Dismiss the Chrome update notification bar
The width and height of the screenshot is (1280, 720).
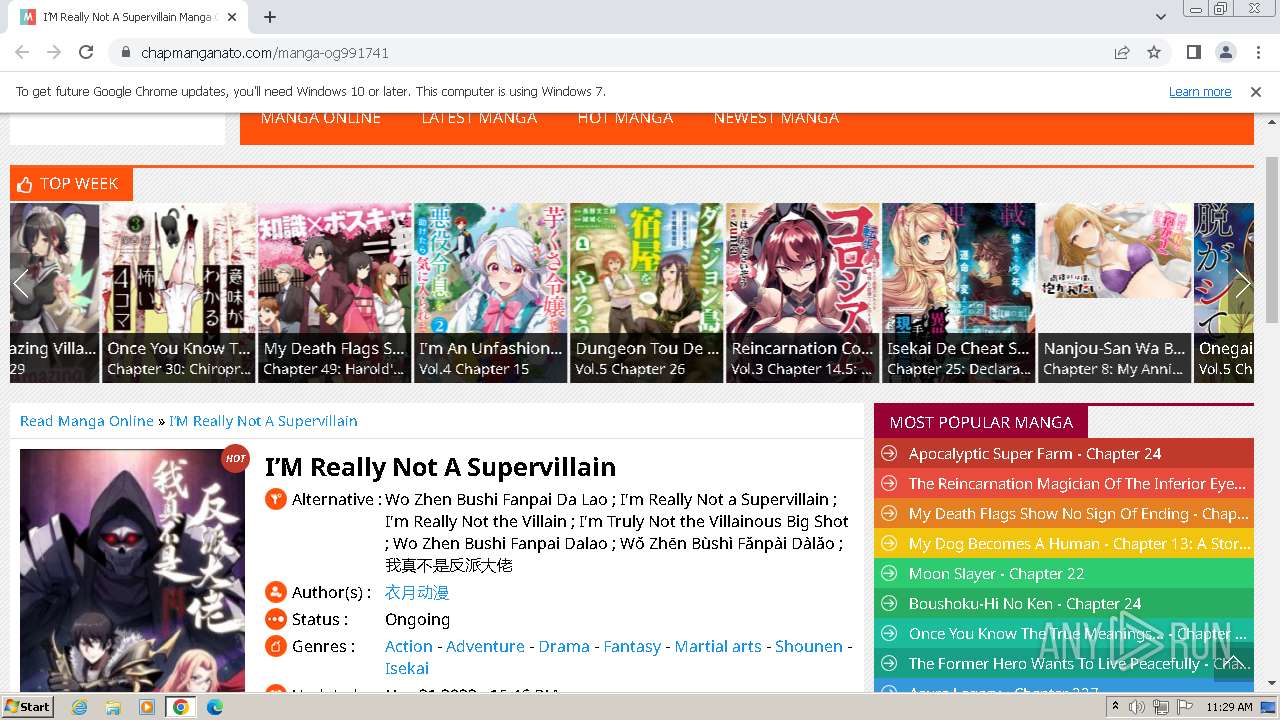coord(1256,91)
